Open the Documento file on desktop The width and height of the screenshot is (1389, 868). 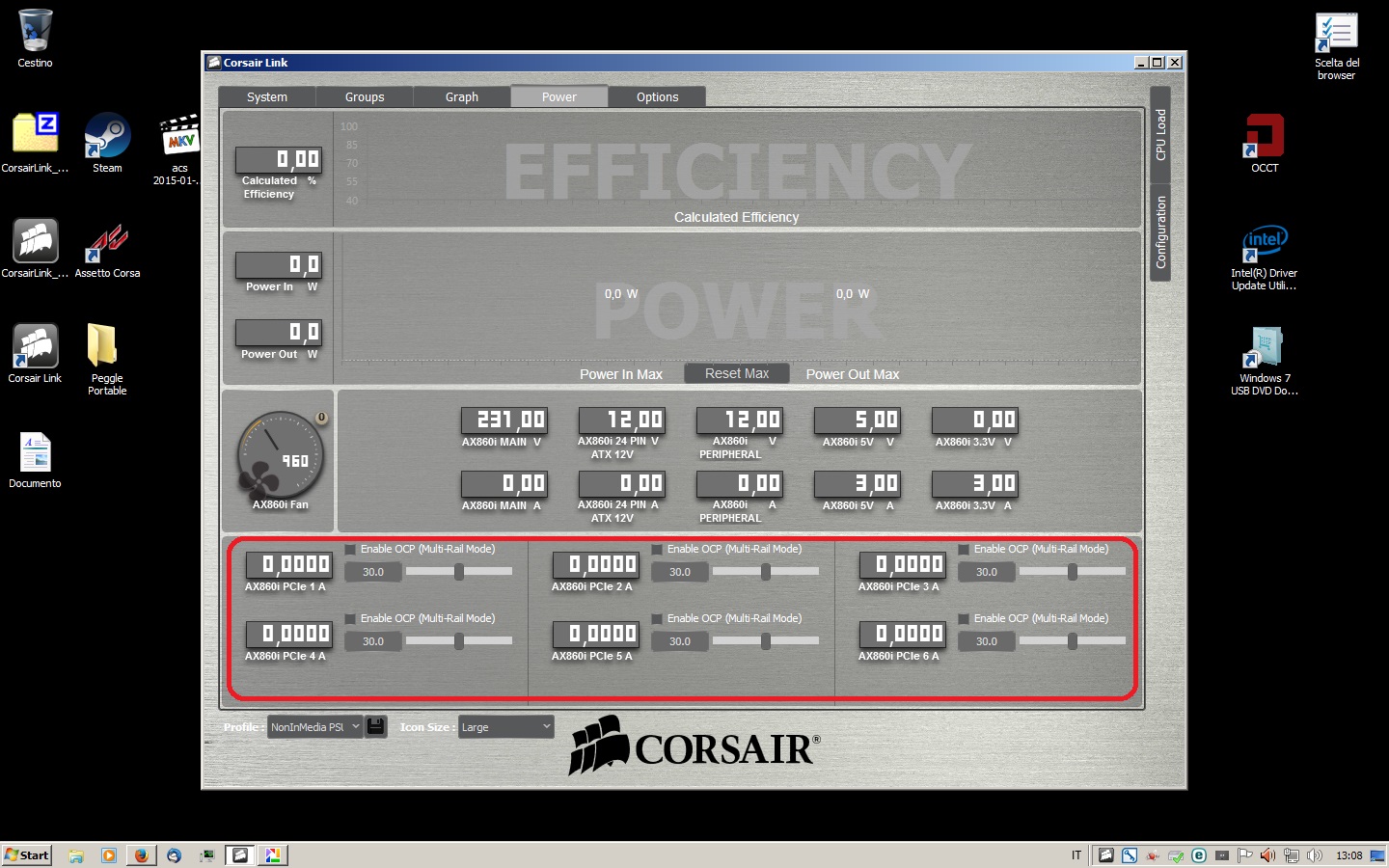click(35, 459)
